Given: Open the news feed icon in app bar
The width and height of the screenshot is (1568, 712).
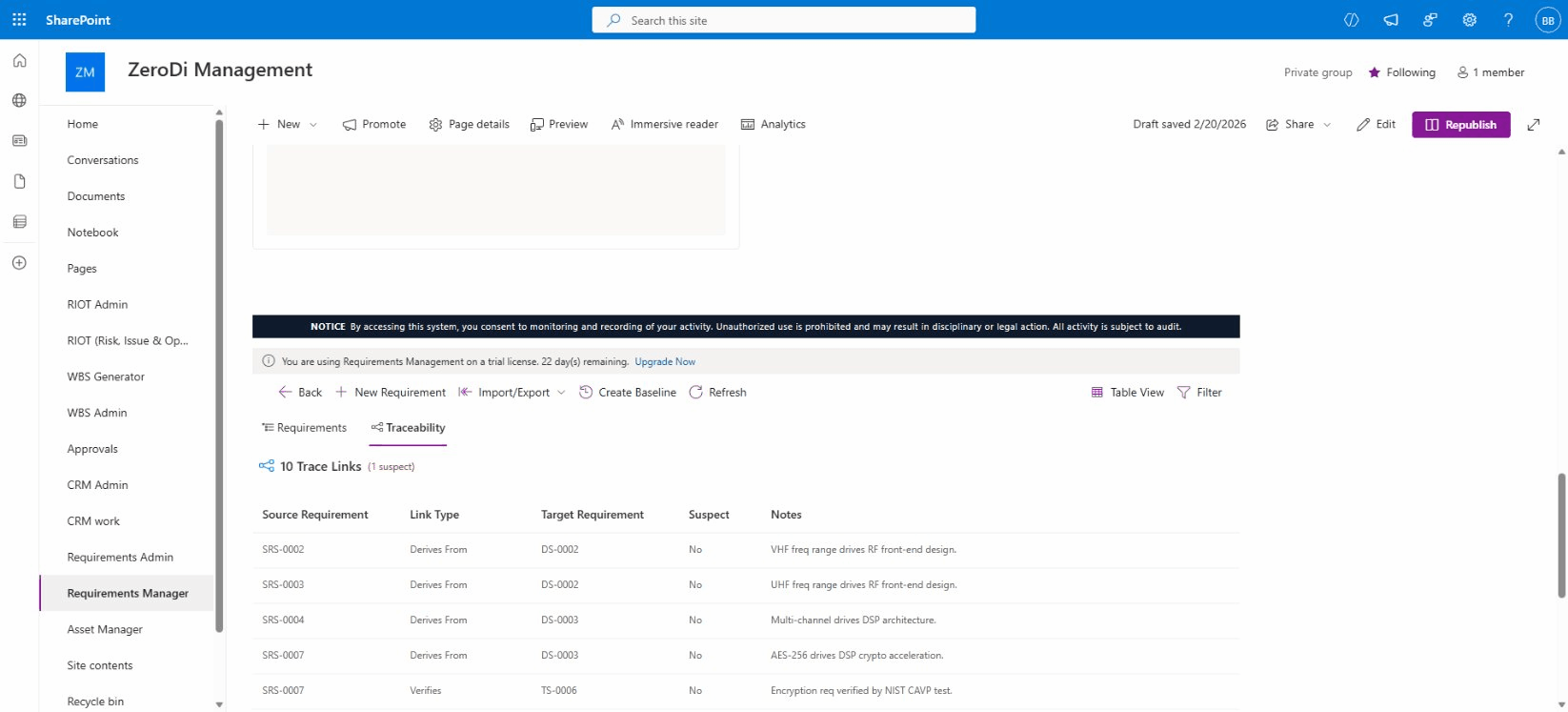Looking at the screenshot, I should (19, 141).
